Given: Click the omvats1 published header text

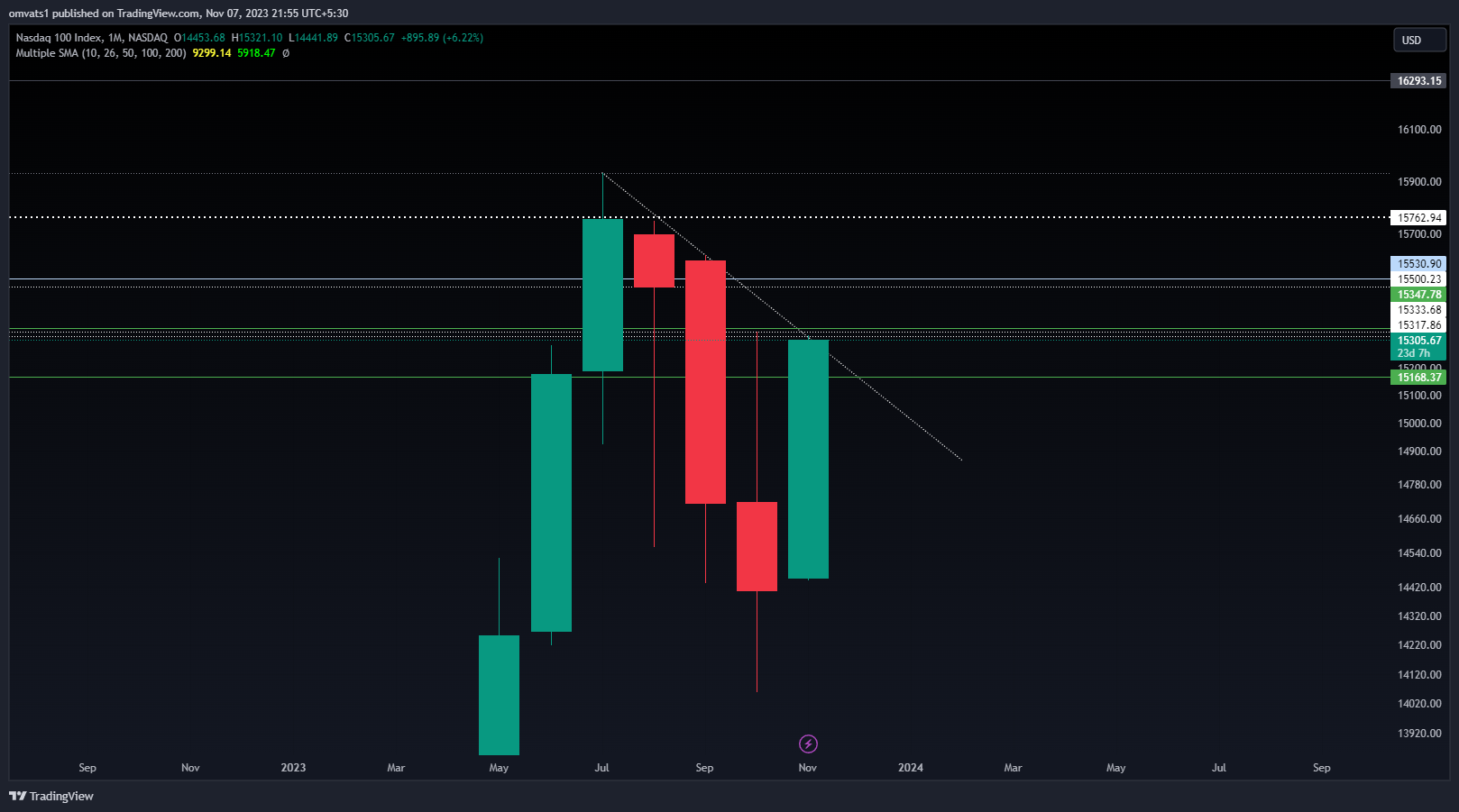Looking at the screenshot, I should pos(179,14).
